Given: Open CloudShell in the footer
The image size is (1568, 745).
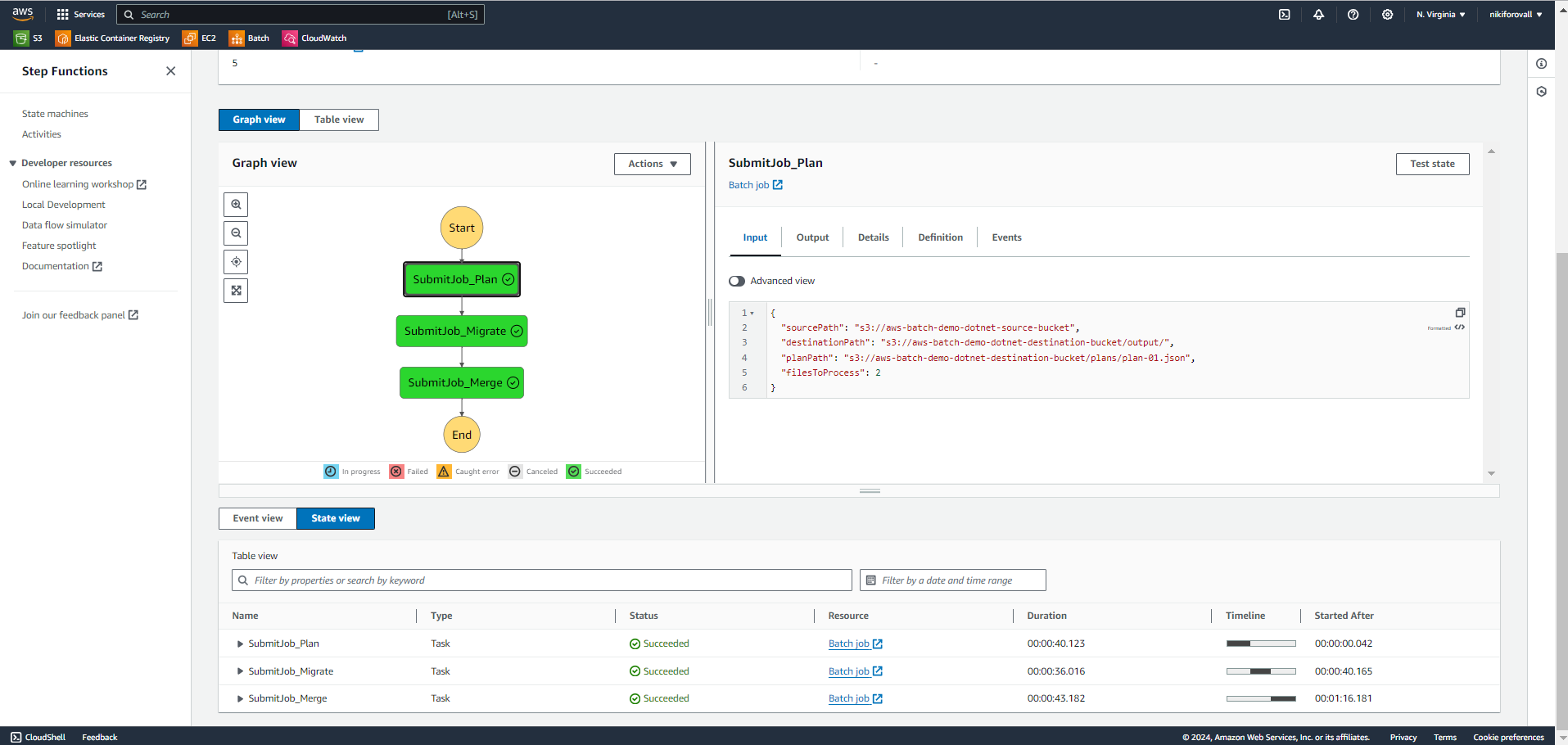Looking at the screenshot, I should click(x=38, y=737).
